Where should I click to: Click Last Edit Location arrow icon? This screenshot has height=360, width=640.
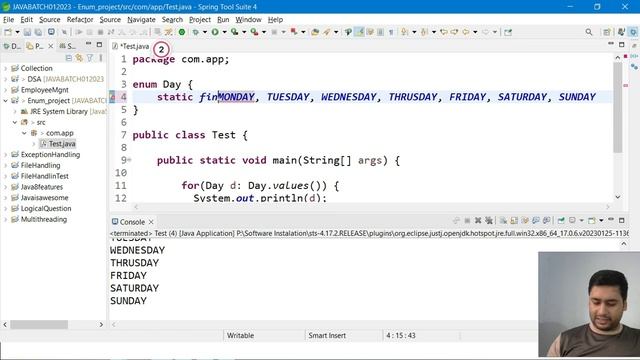click(x=443, y=32)
